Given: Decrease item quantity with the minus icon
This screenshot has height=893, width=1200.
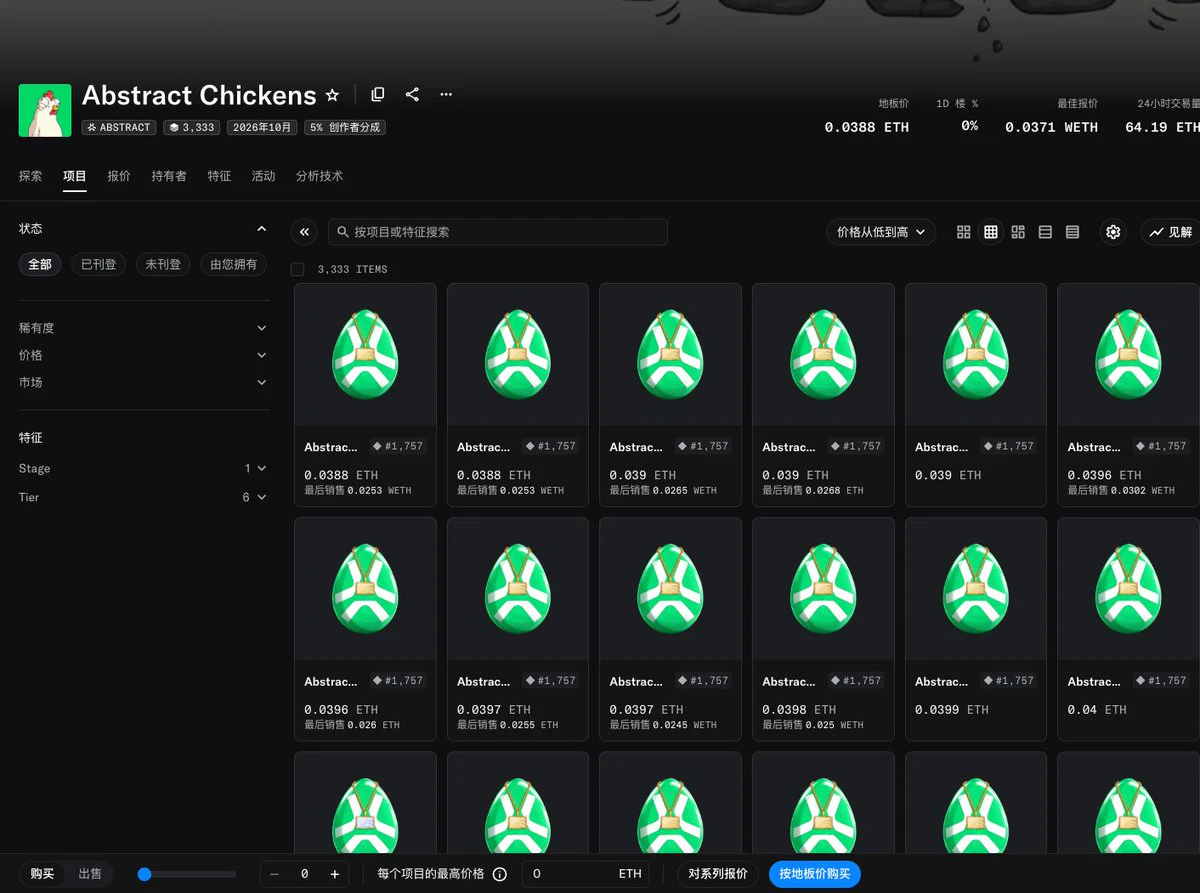Looking at the screenshot, I should 275,874.
